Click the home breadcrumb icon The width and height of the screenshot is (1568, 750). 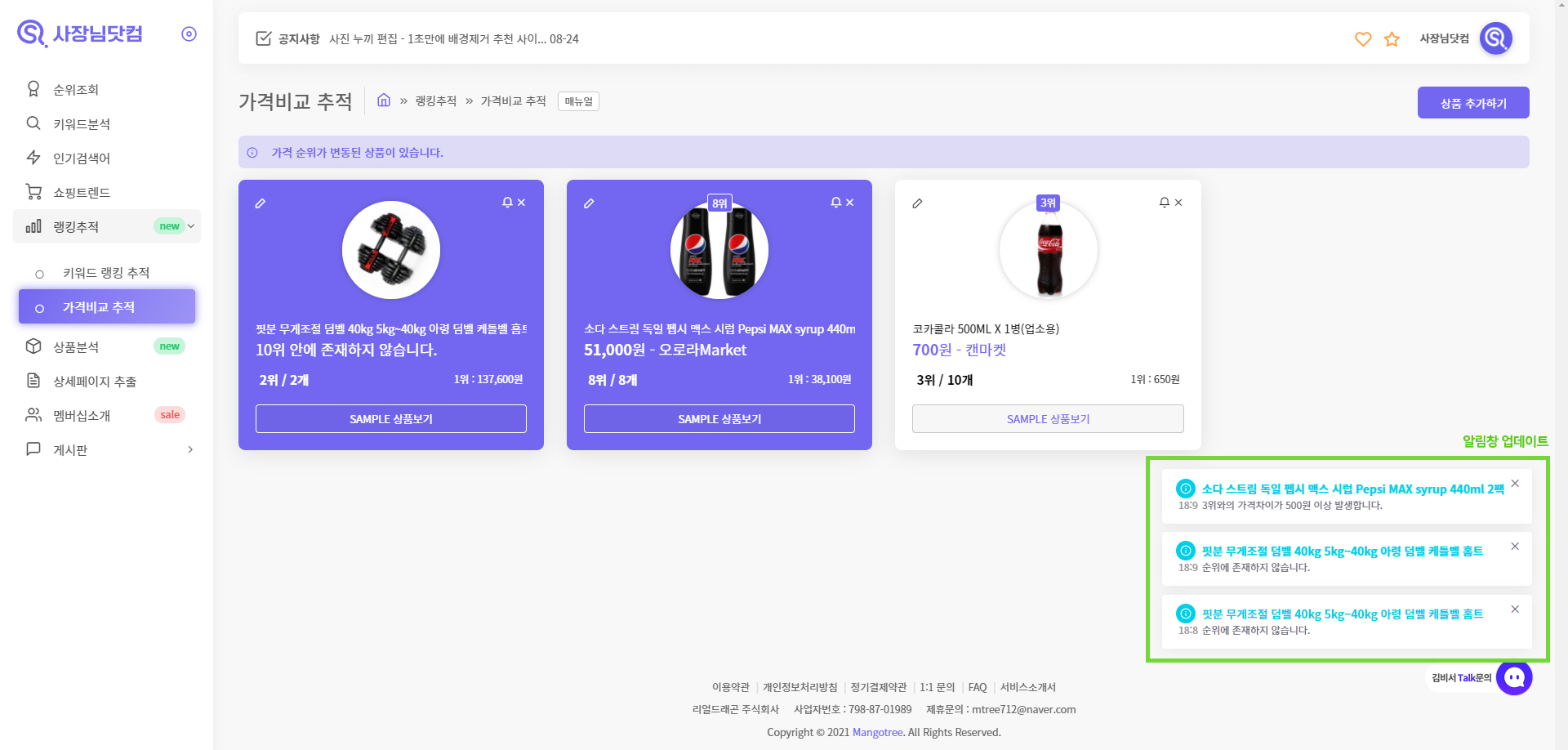[x=384, y=100]
